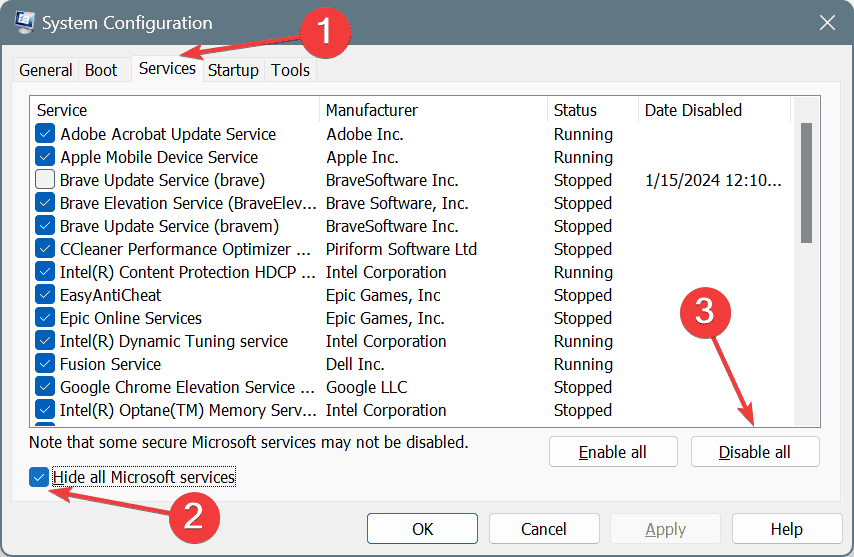Toggle Google Chrome Elevation Service checkbox

pyautogui.click(x=45, y=387)
